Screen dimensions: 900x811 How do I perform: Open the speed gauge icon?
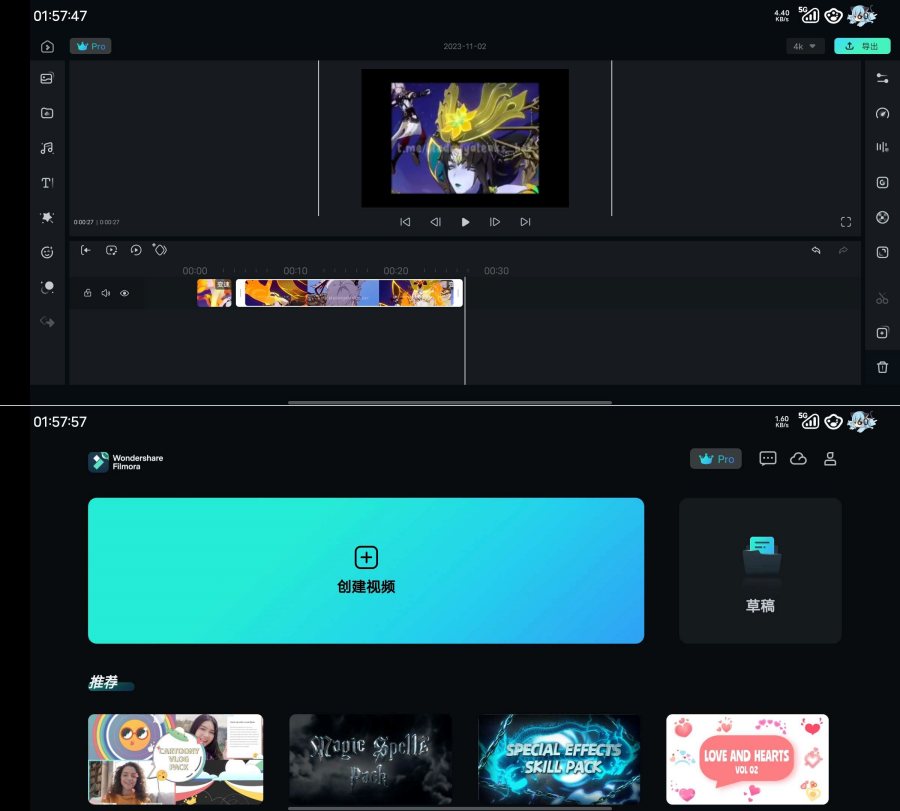pos(882,113)
